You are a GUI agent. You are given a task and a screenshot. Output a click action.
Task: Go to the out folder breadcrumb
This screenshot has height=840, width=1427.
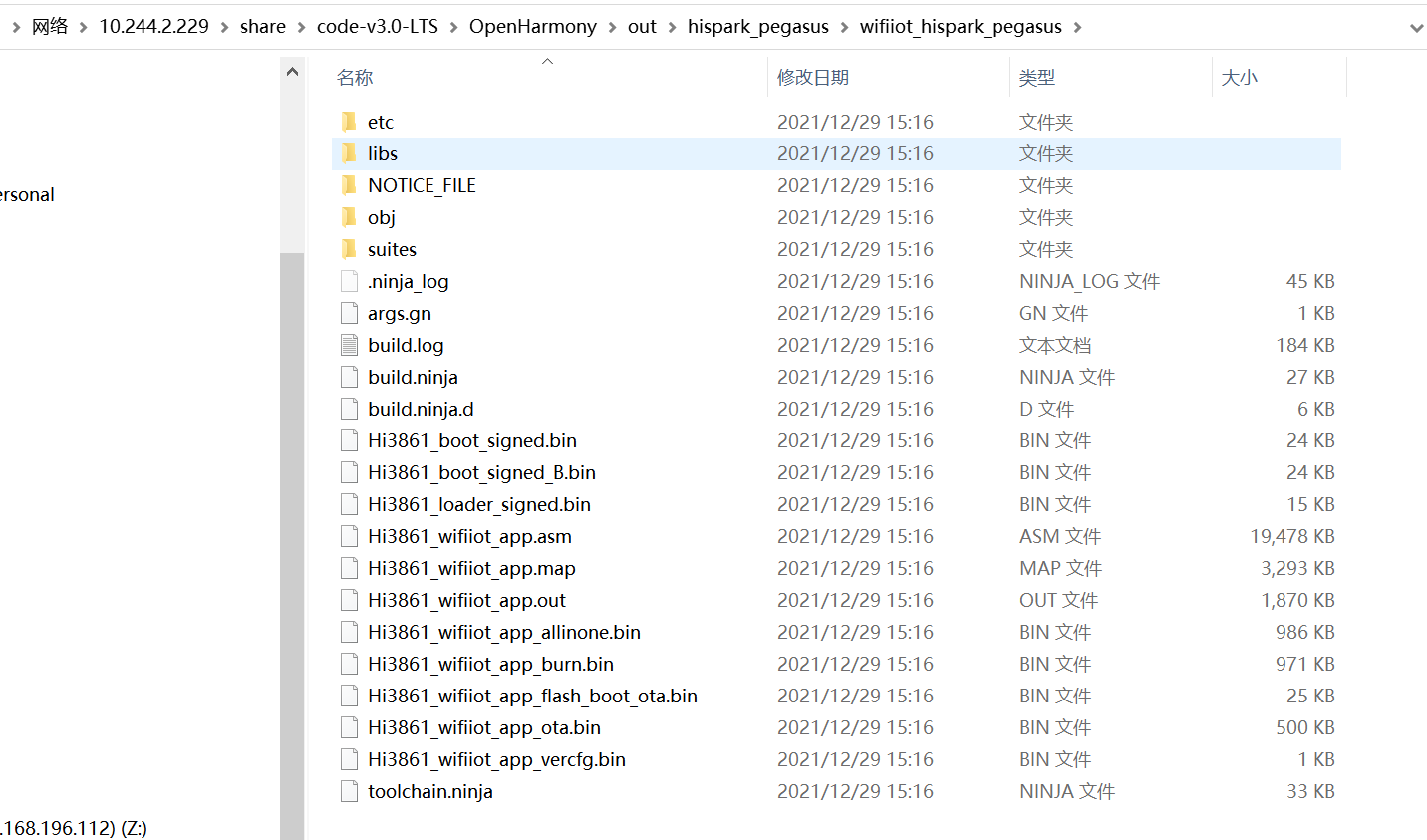(x=642, y=27)
